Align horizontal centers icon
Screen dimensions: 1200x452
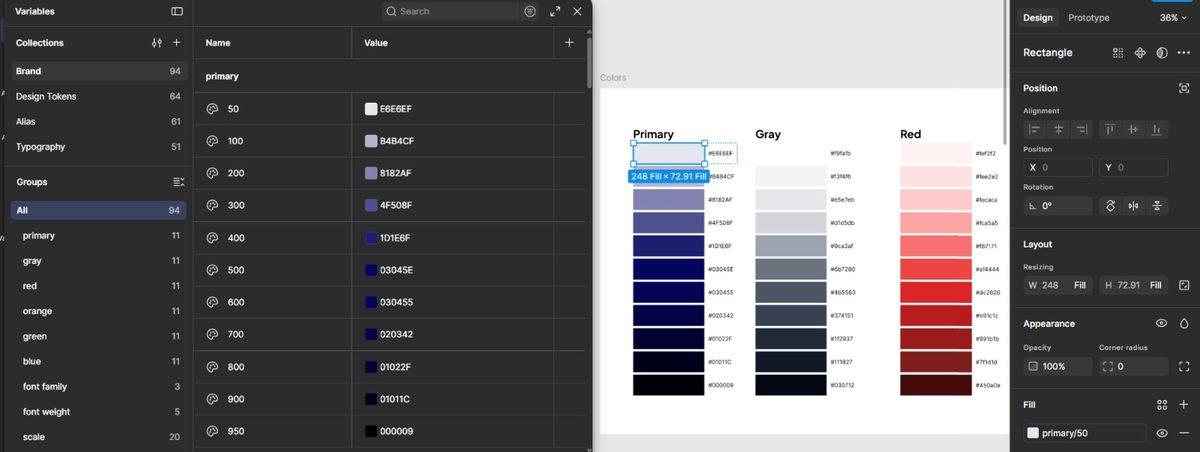pos(1058,129)
